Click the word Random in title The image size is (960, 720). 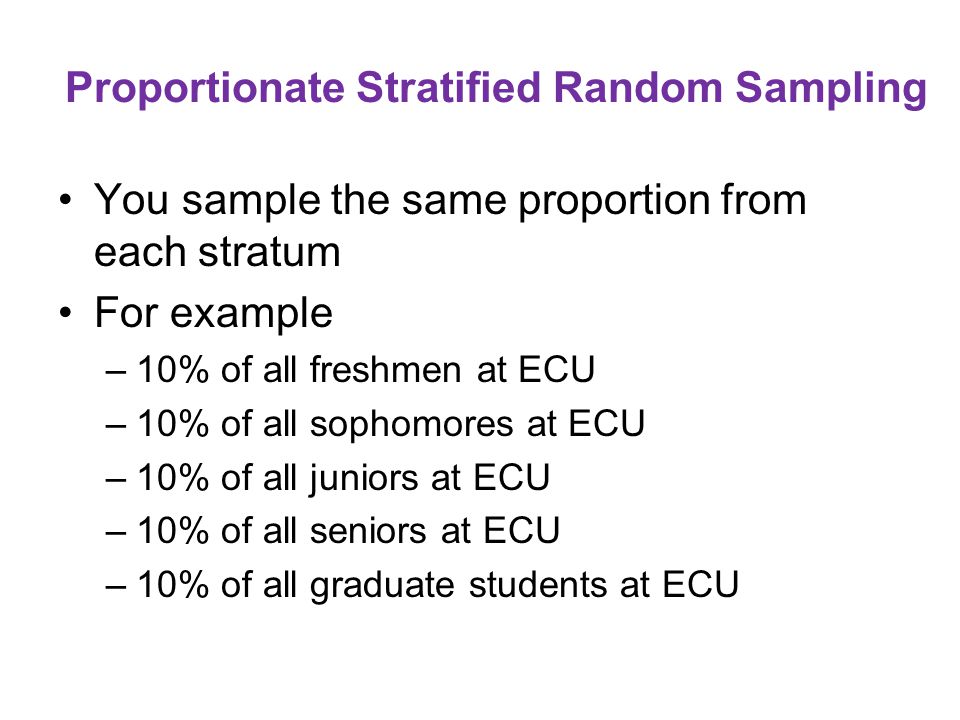tap(638, 88)
